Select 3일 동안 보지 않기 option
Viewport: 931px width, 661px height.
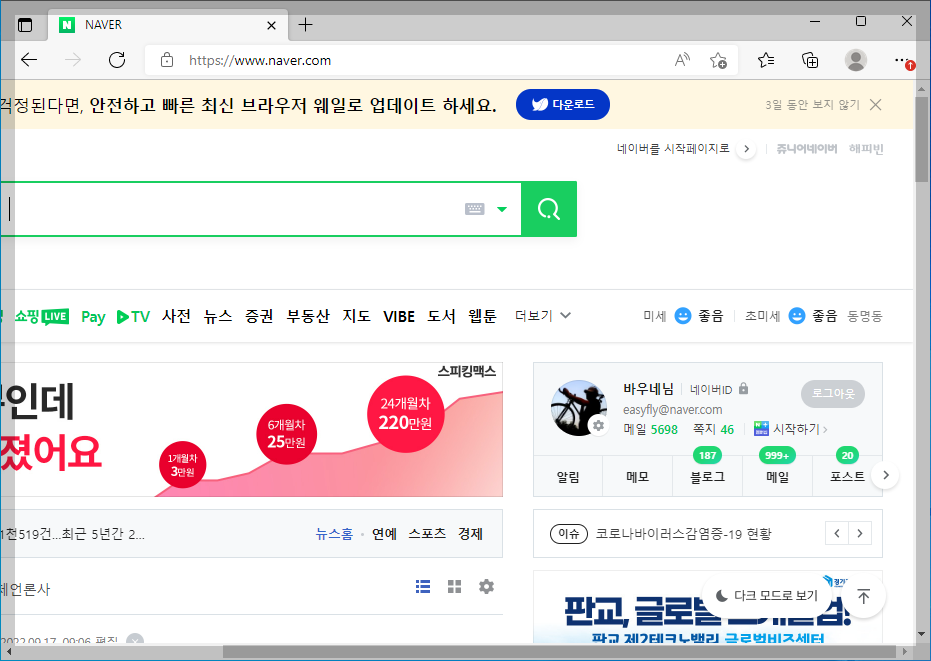pos(812,105)
